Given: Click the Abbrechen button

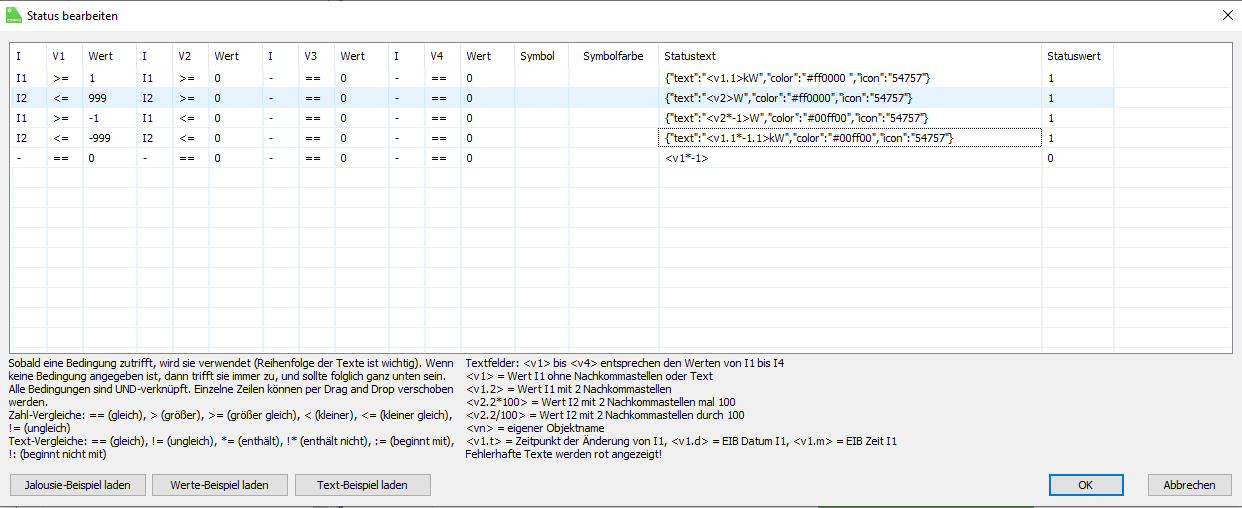Looking at the screenshot, I should pos(1189,485).
